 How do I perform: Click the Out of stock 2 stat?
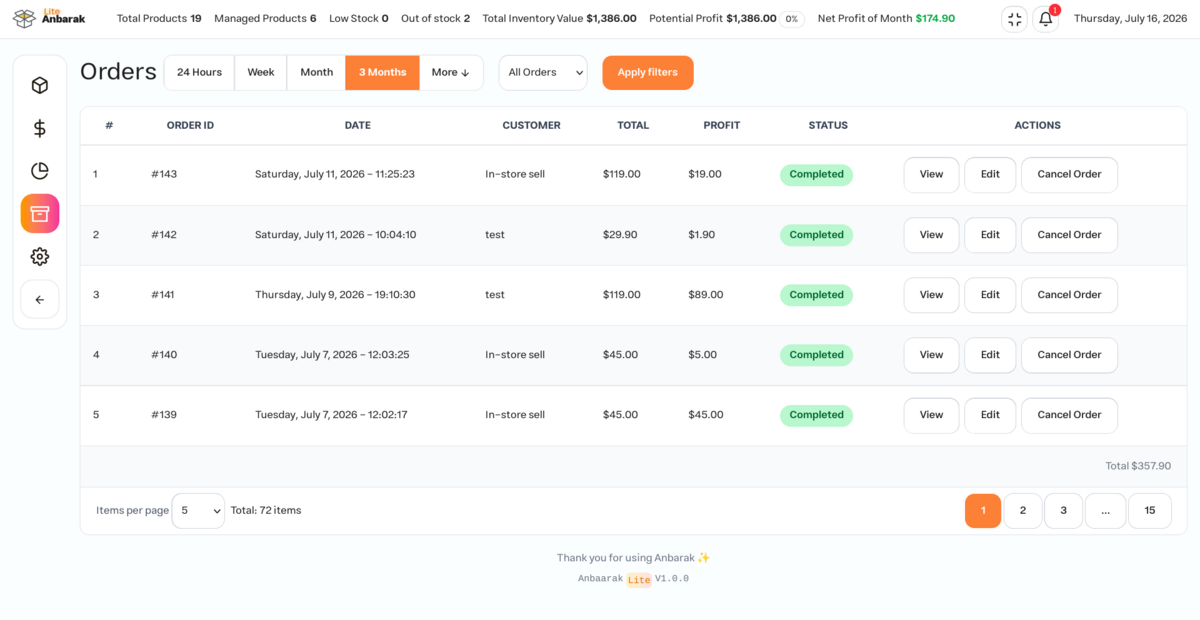pos(435,19)
